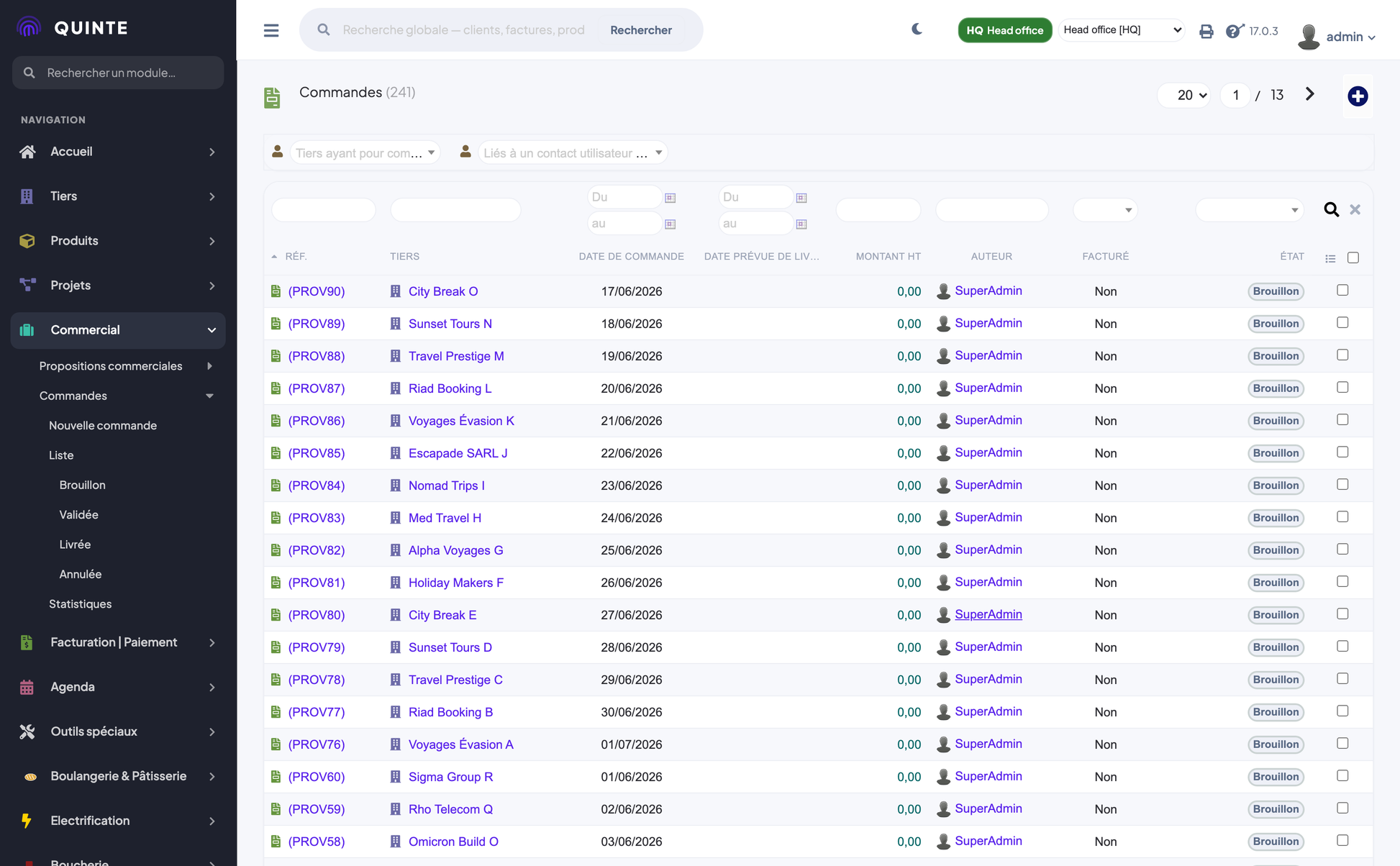
Task: Open Brouillon orders filter in sidebar
Action: pyautogui.click(x=83, y=485)
